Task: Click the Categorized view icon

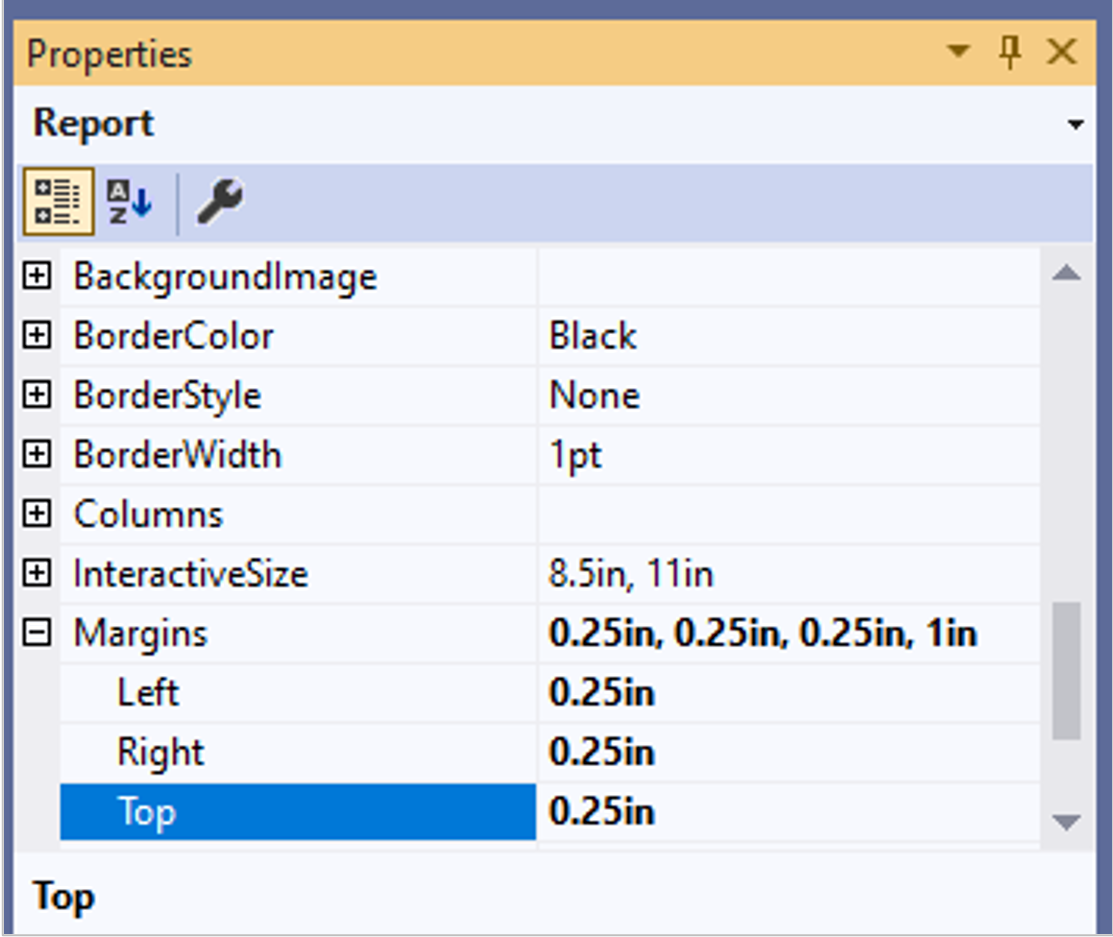Action: tap(59, 203)
